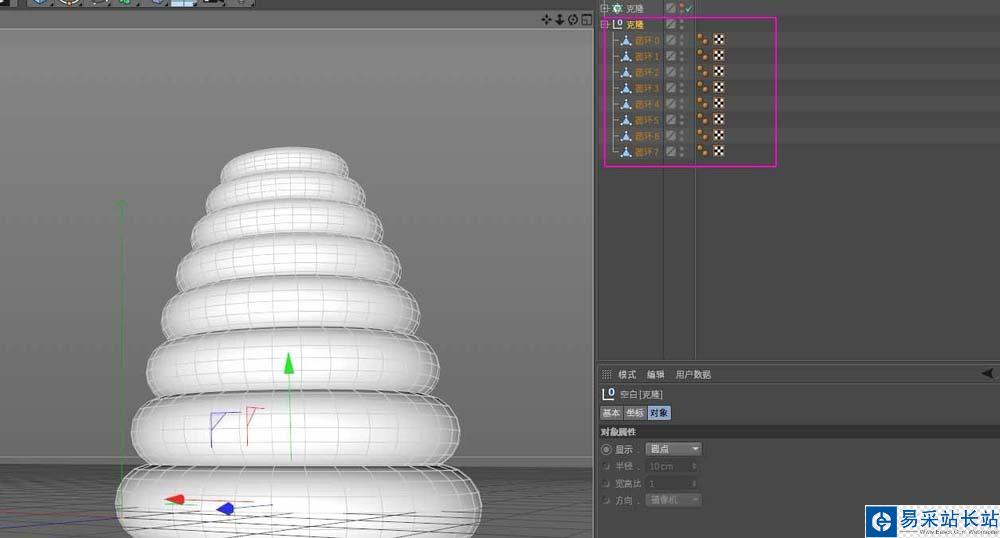The height and width of the screenshot is (538, 1000).
Task: Select the Phong tag on 圆环.1 row
Action: [x=702, y=55]
